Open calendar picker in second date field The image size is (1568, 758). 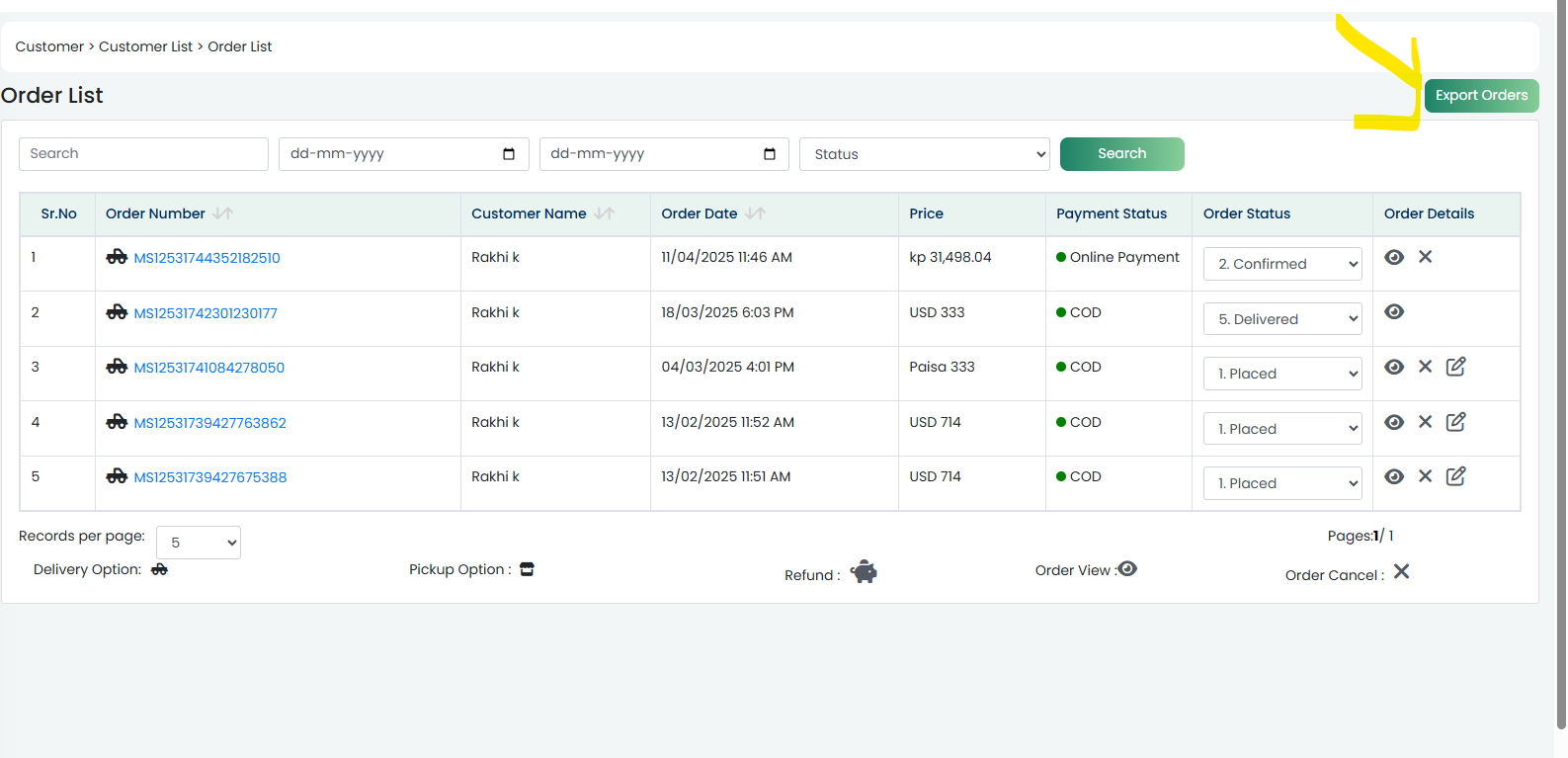tap(770, 154)
